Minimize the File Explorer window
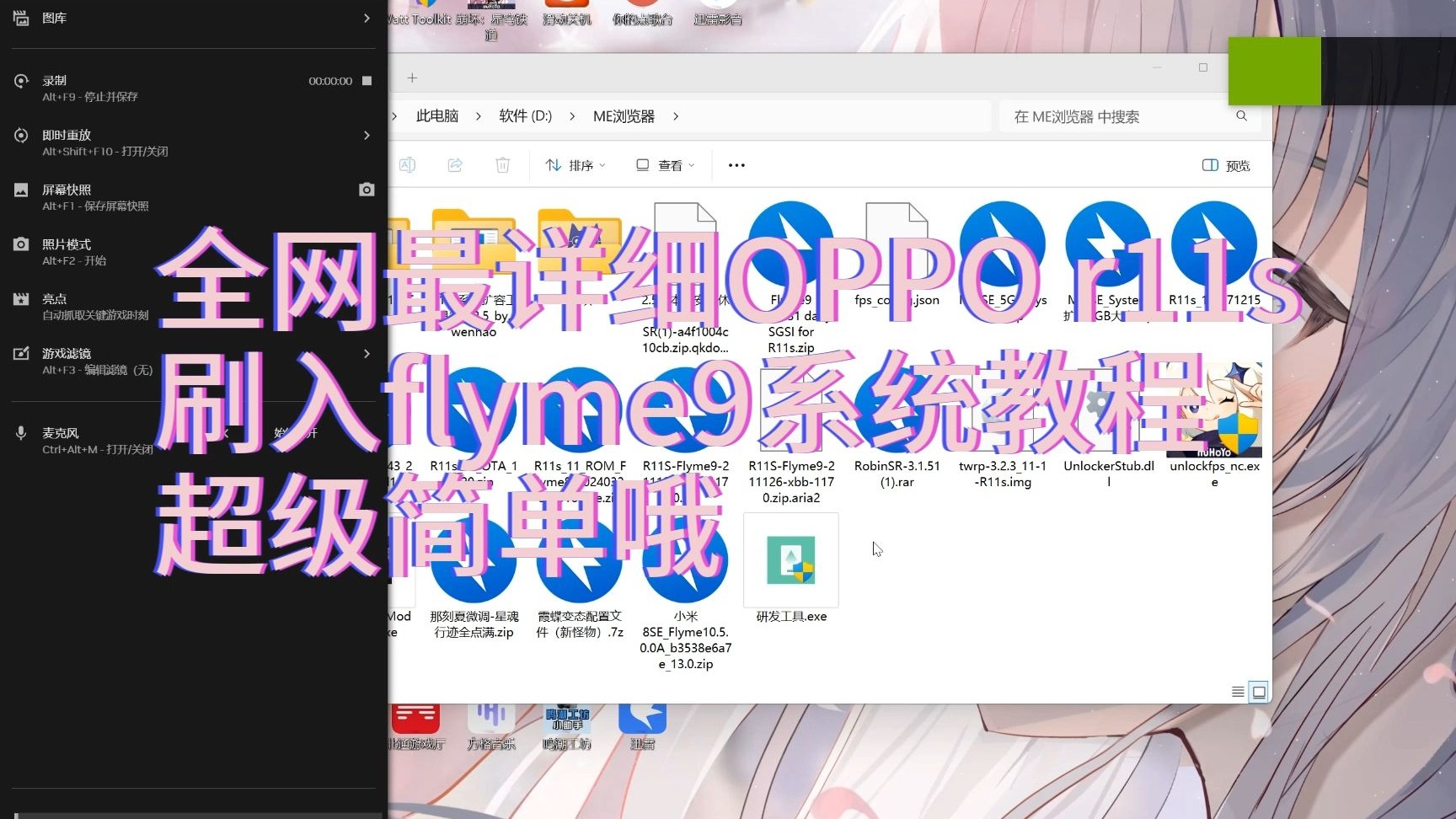Viewport: 1456px width, 819px height. (1157, 67)
